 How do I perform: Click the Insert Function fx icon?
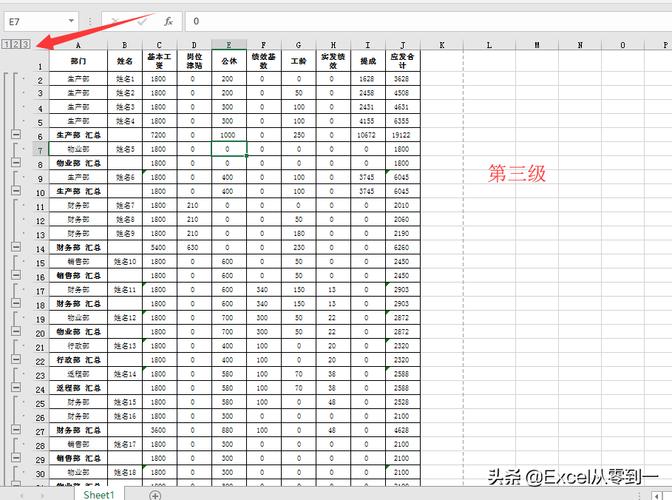click(168, 21)
